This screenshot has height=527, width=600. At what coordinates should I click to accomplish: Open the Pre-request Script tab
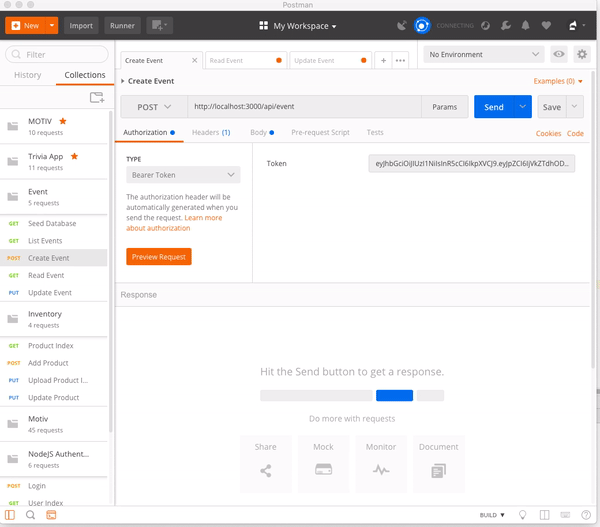point(320,132)
